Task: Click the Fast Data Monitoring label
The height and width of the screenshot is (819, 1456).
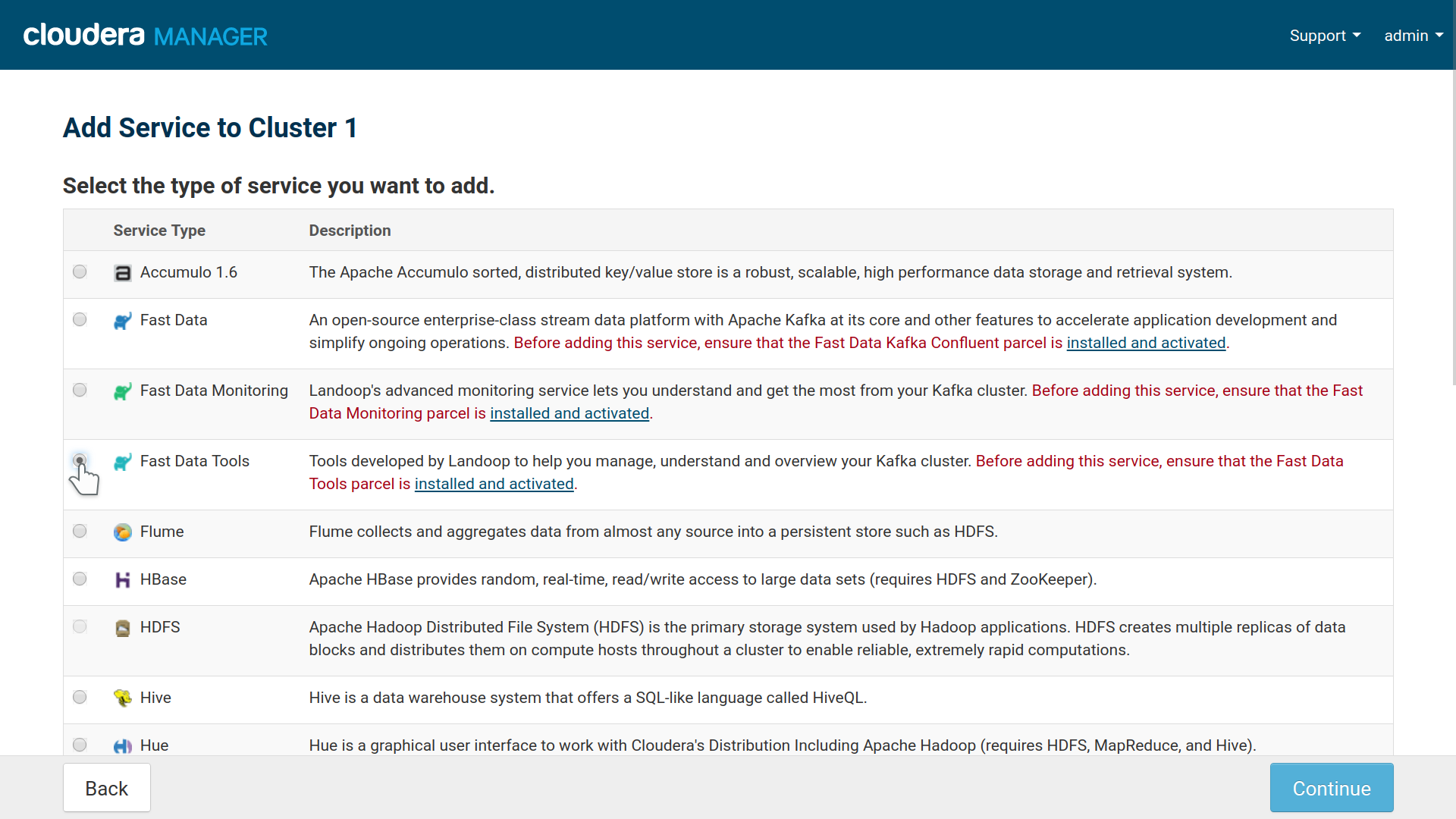Action: (214, 391)
